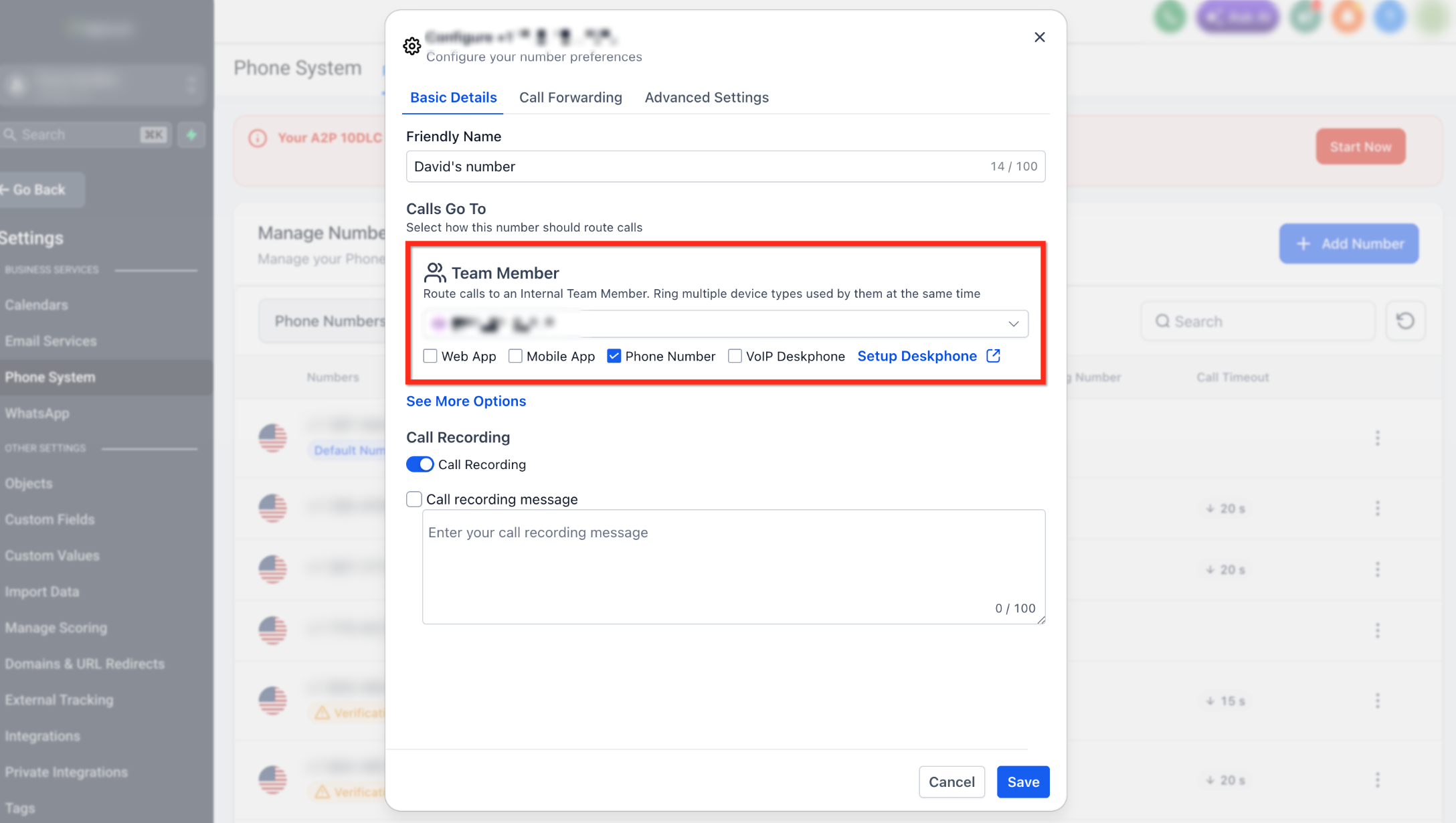Check the Call recording message box
Screen dimensions: 1456x823
click(x=414, y=499)
